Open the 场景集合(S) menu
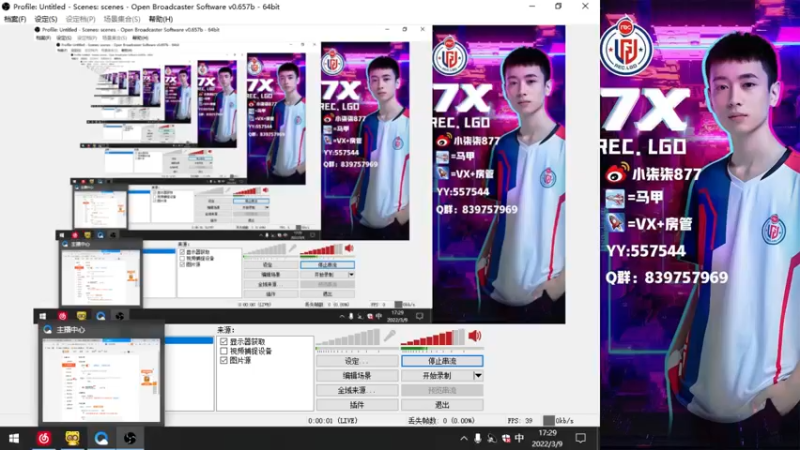Screen dimensions: 800x450 click(122, 19)
